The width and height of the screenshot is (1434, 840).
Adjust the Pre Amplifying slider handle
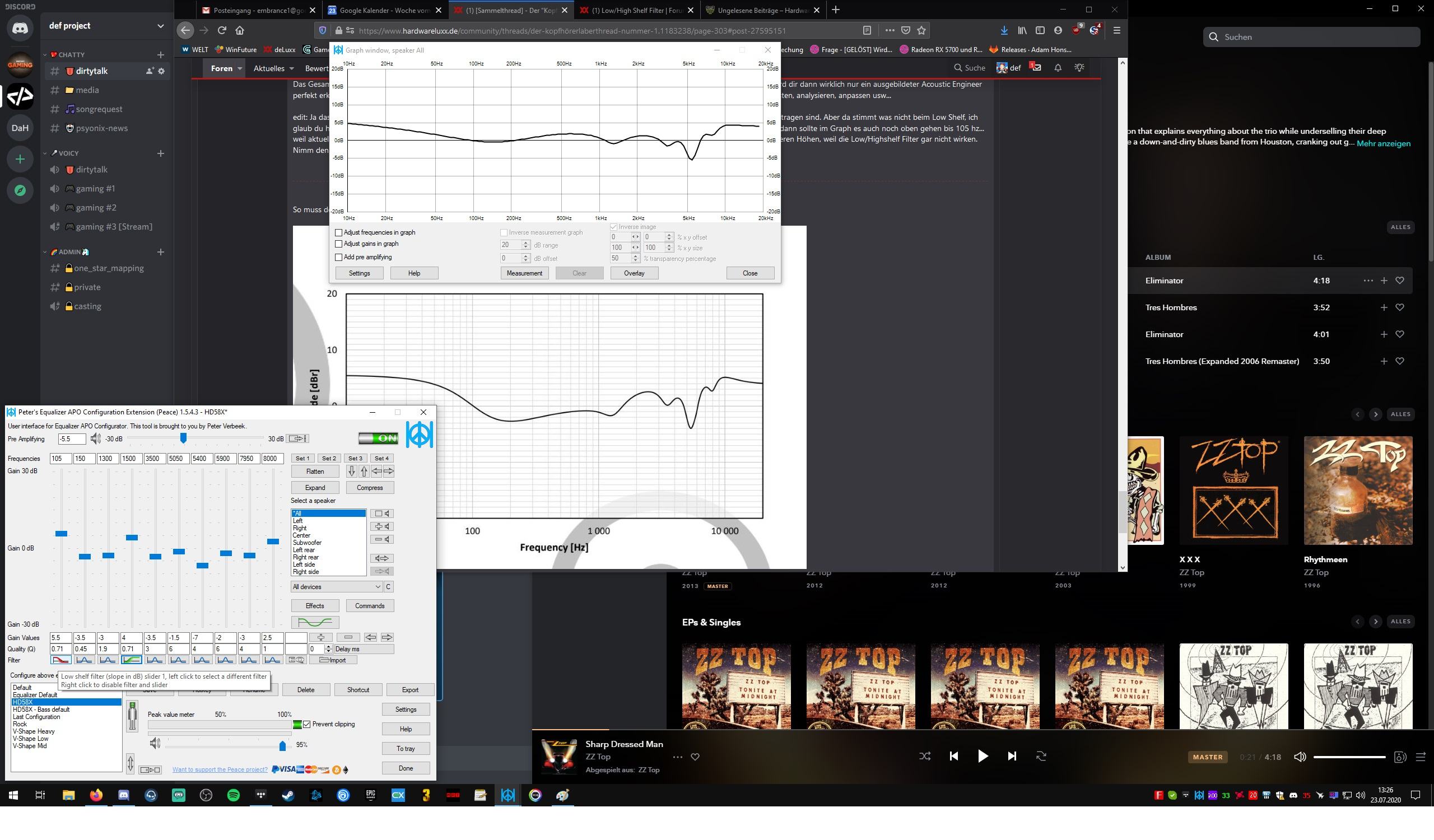(183, 438)
